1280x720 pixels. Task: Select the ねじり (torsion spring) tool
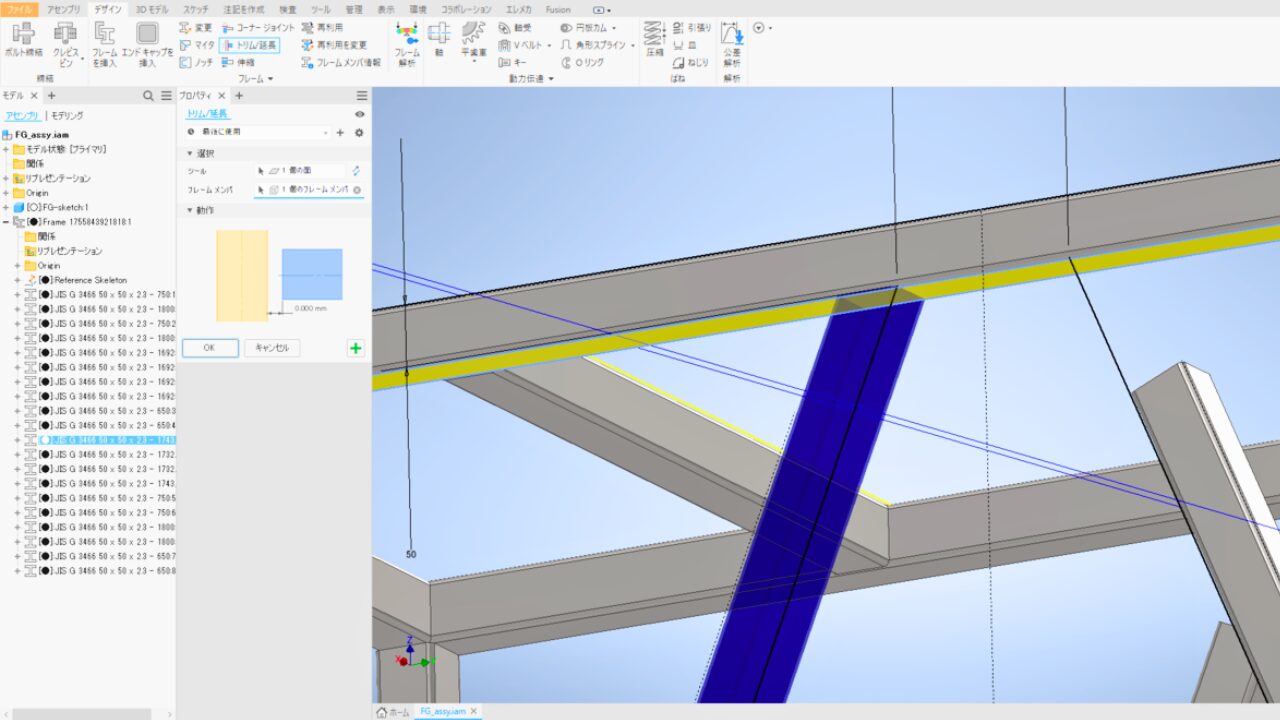pyautogui.click(x=691, y=62)
